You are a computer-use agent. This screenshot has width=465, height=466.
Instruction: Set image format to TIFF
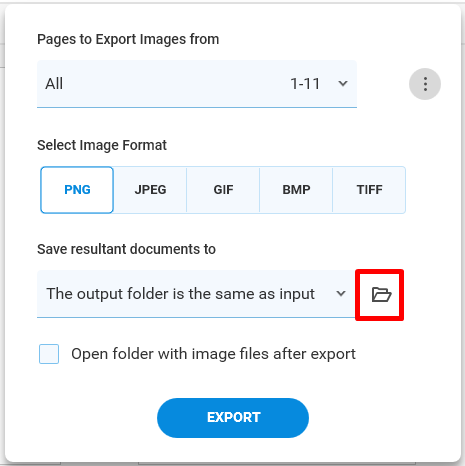369,190
